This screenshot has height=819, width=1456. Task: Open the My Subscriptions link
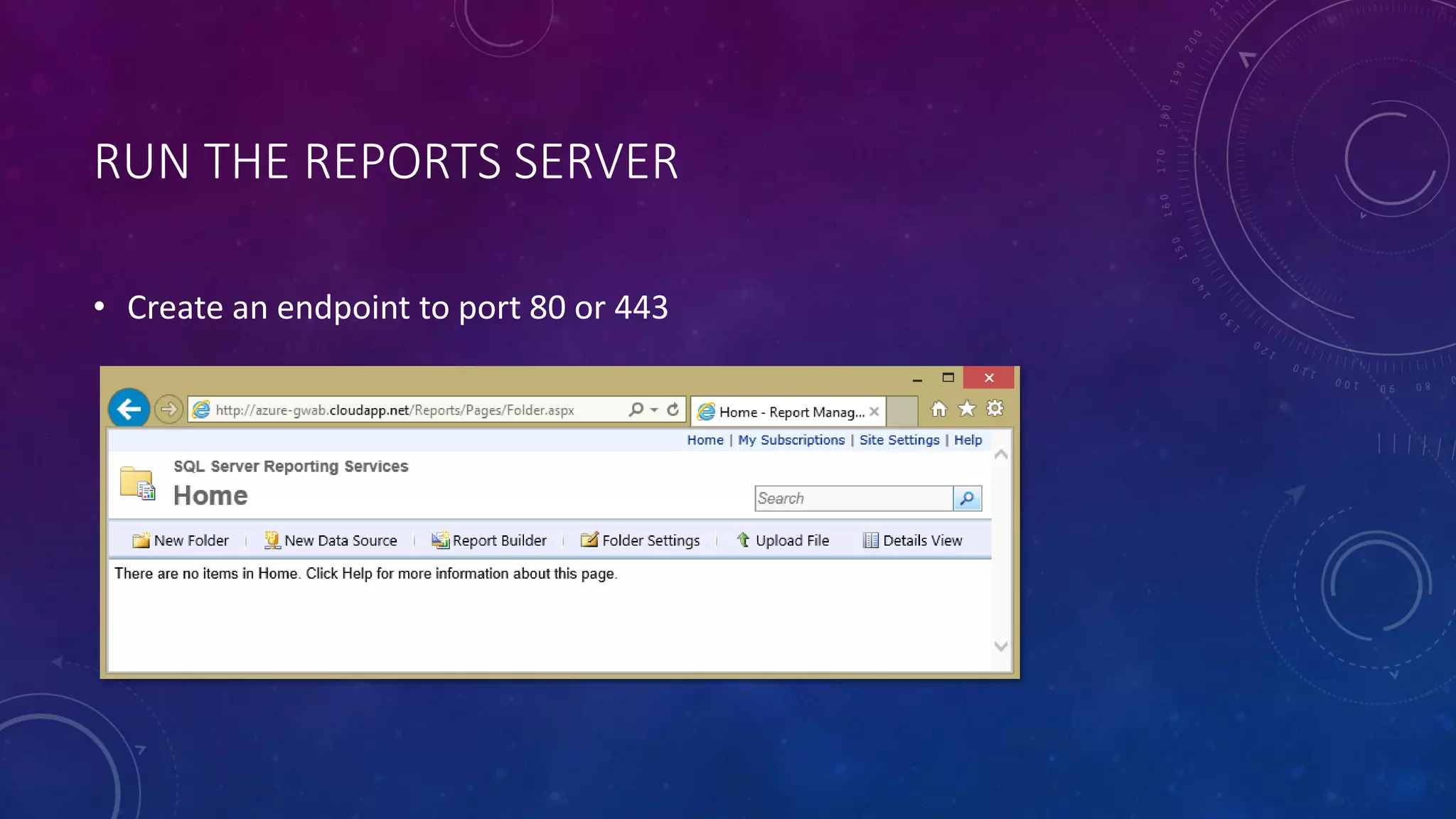click(x=791, y=440)
